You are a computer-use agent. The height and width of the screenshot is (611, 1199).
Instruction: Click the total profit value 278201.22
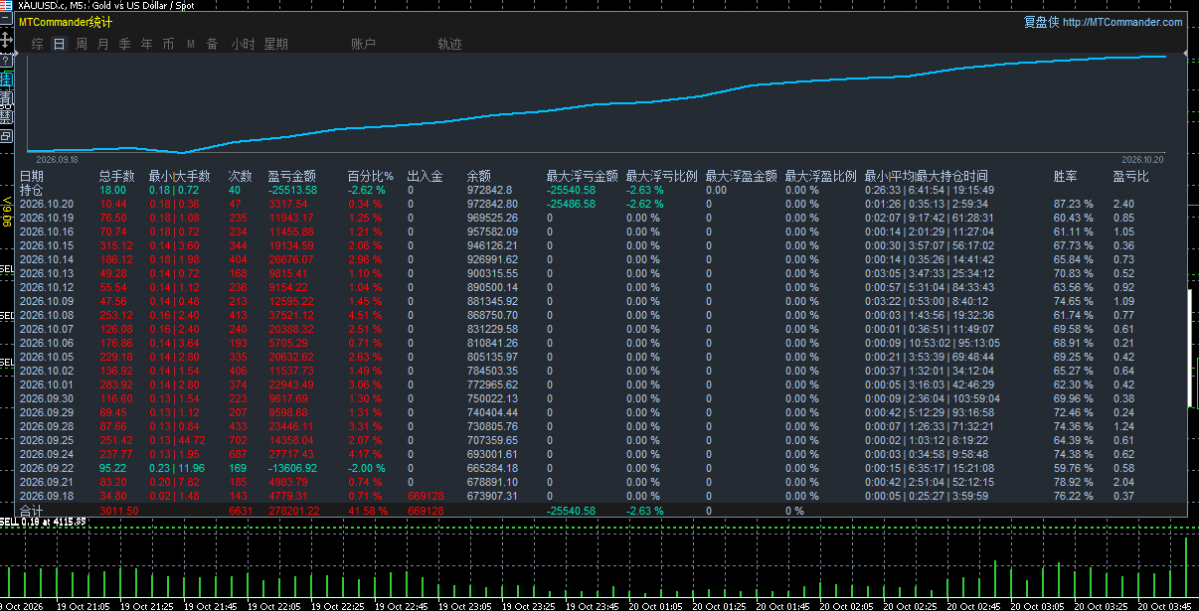point(294,511)
